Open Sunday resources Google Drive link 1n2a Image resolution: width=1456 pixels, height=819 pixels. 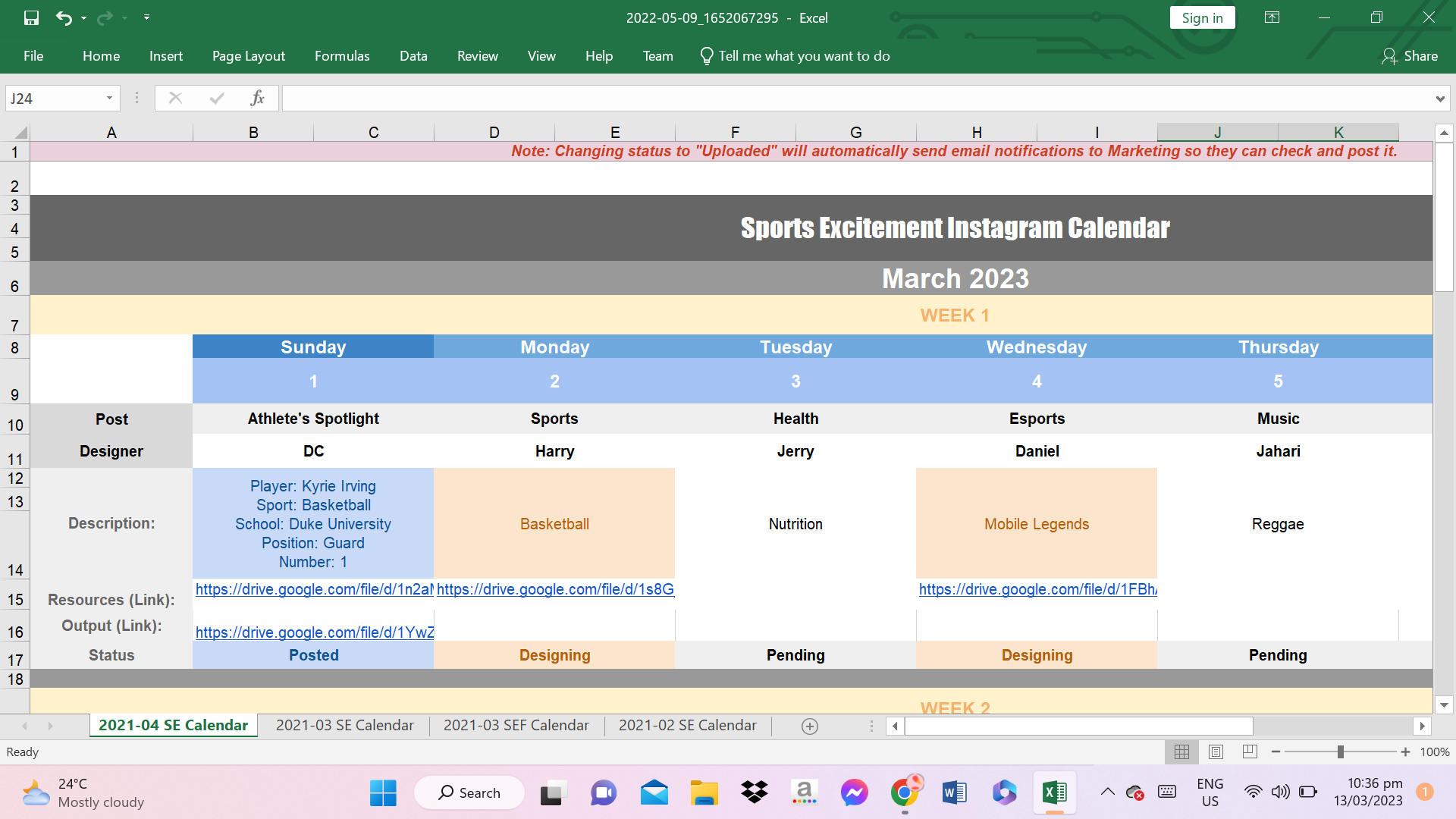[314, 589]
